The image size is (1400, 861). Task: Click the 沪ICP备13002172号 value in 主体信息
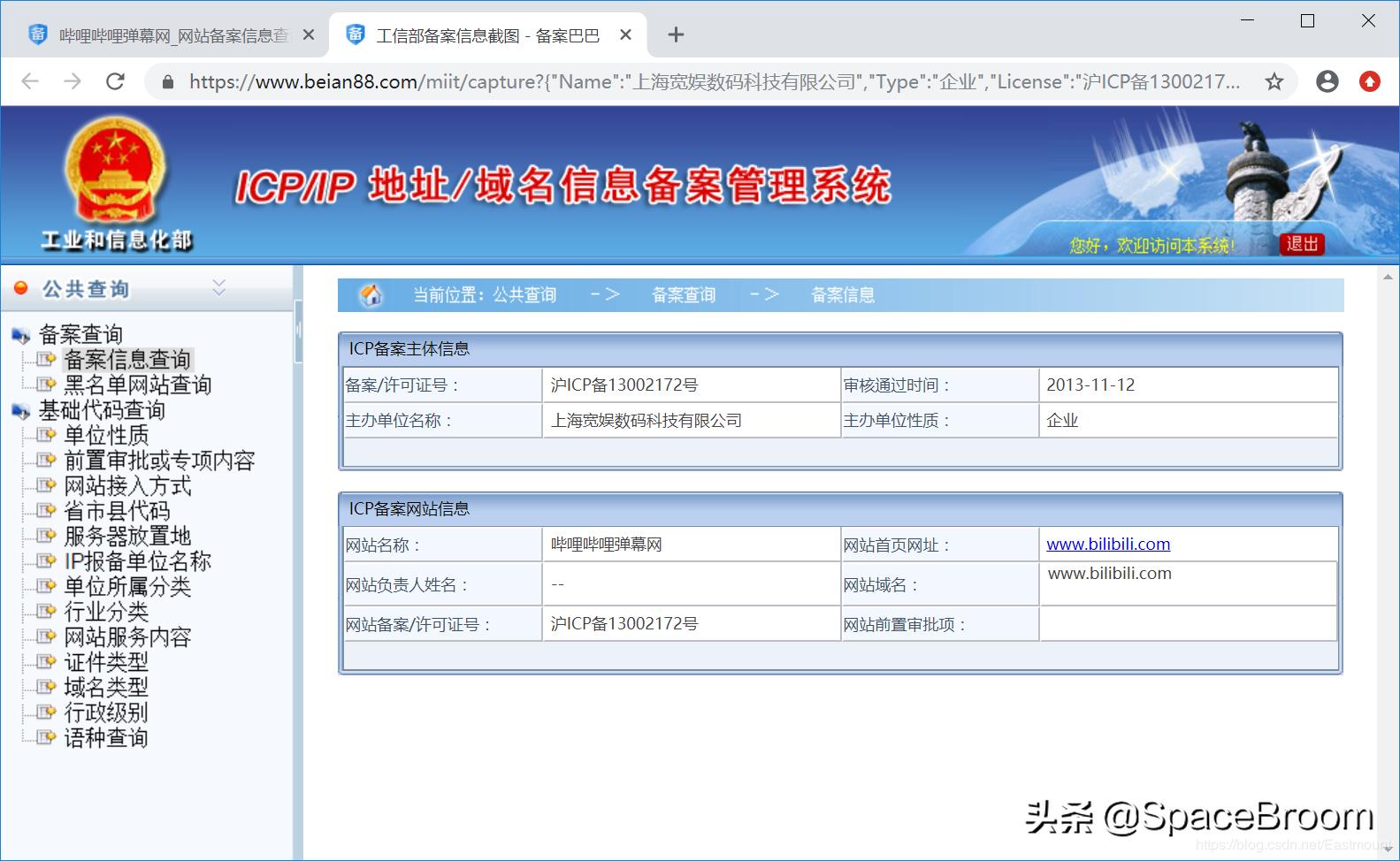click(x=624, y=385)
